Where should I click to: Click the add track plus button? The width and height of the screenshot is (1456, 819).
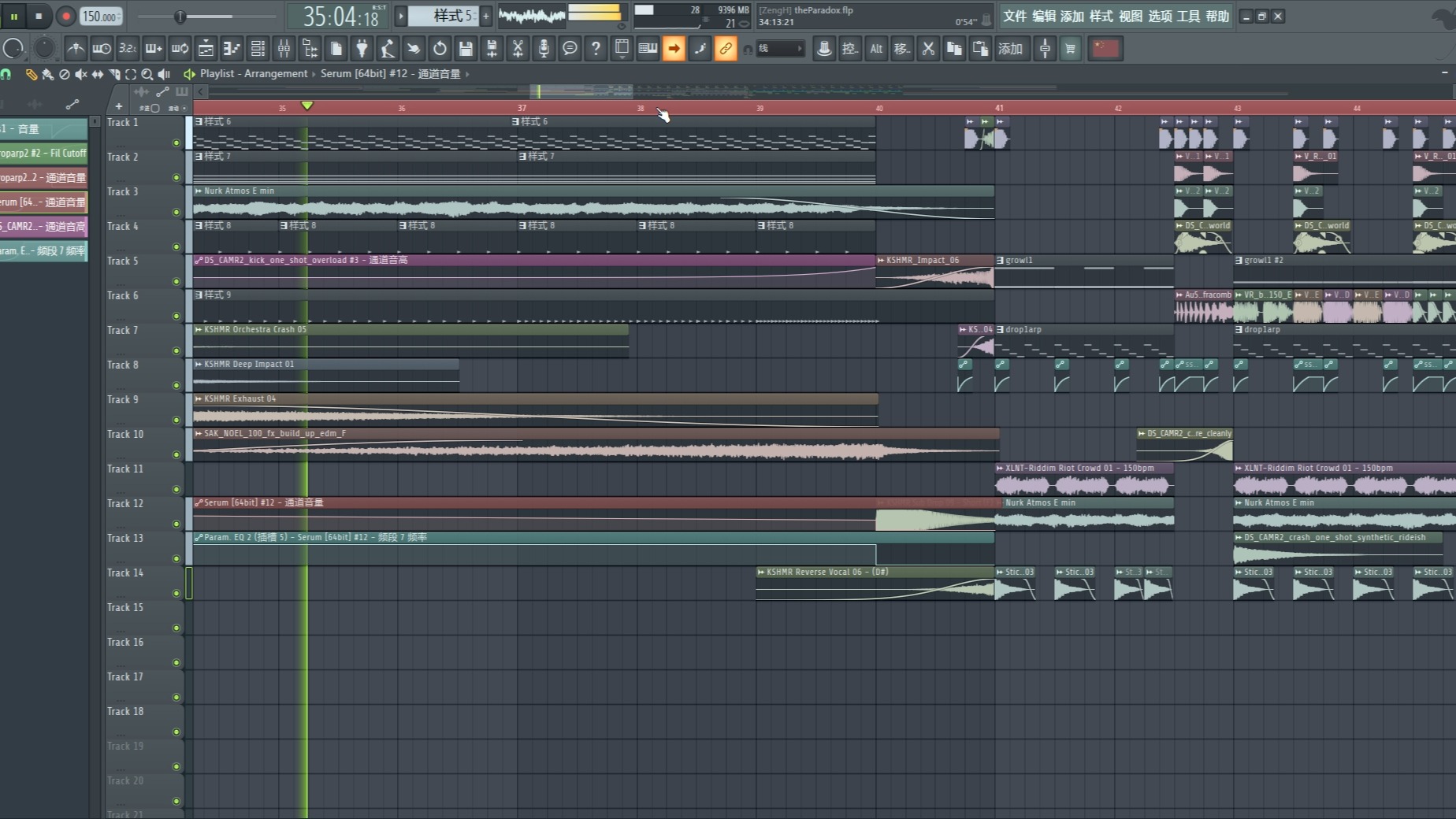pyautogui.click(x=119, y=106)
